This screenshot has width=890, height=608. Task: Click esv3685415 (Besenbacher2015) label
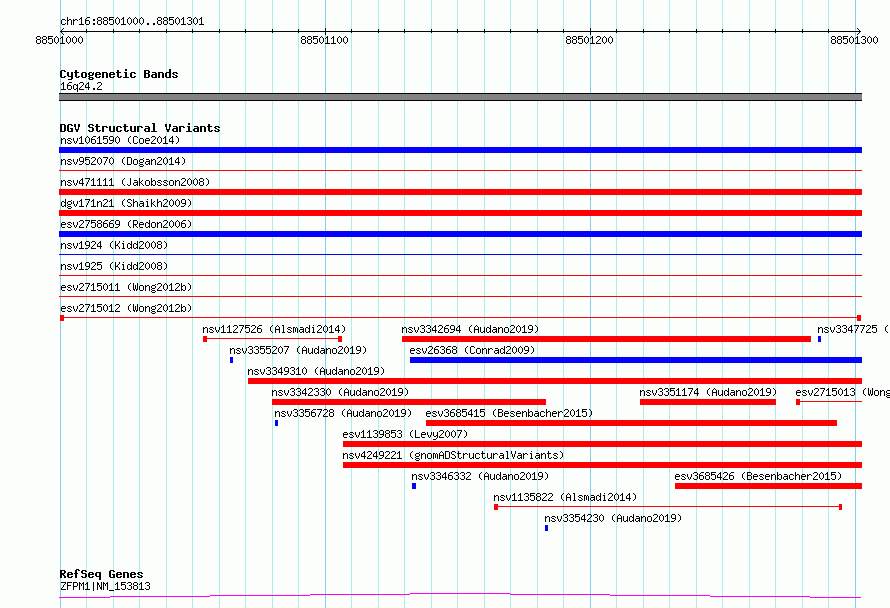pyautogui.click(x=509, y=413)
